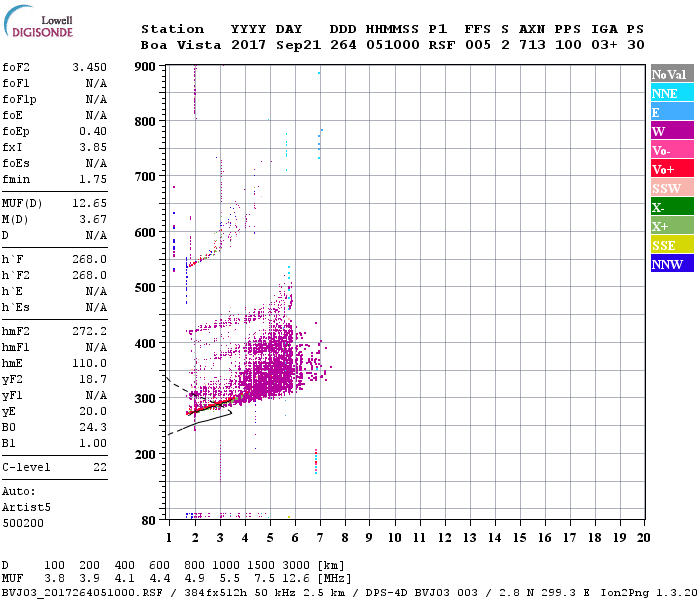The image size is (700, 600).
Task: Click the hmE value 110.0
Action: pos(90,363)
